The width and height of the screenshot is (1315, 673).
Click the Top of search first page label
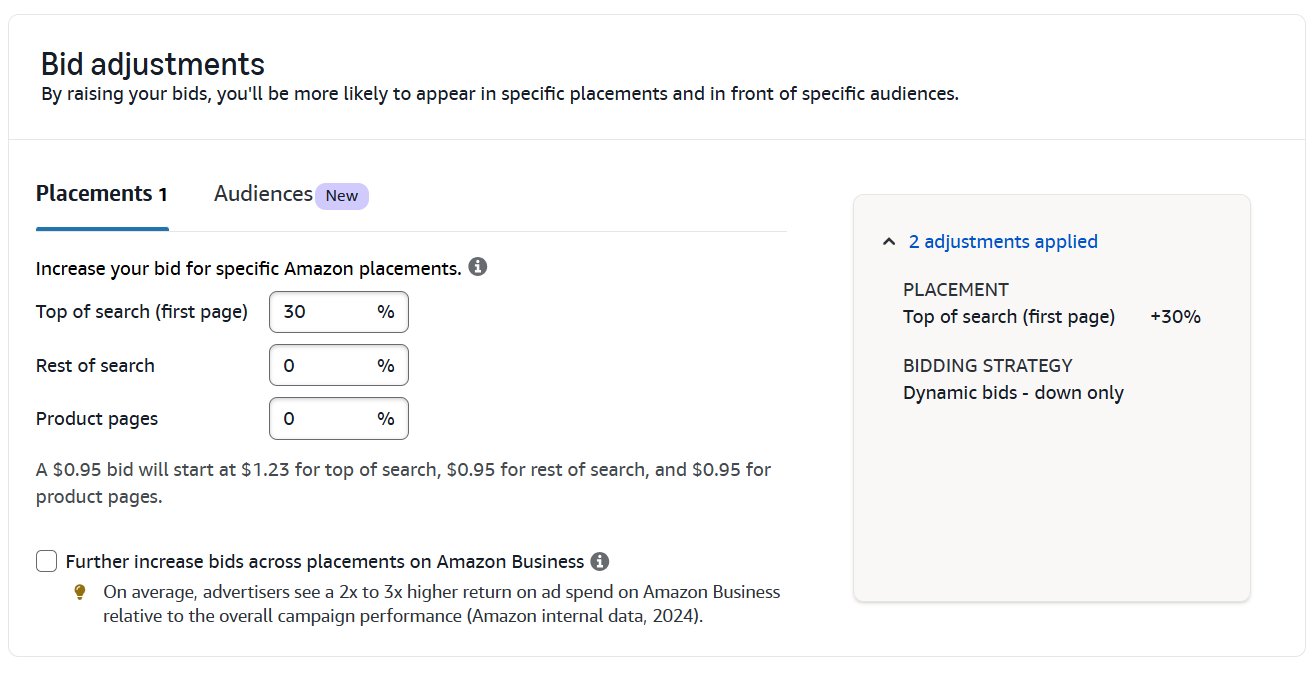(141, 311)
